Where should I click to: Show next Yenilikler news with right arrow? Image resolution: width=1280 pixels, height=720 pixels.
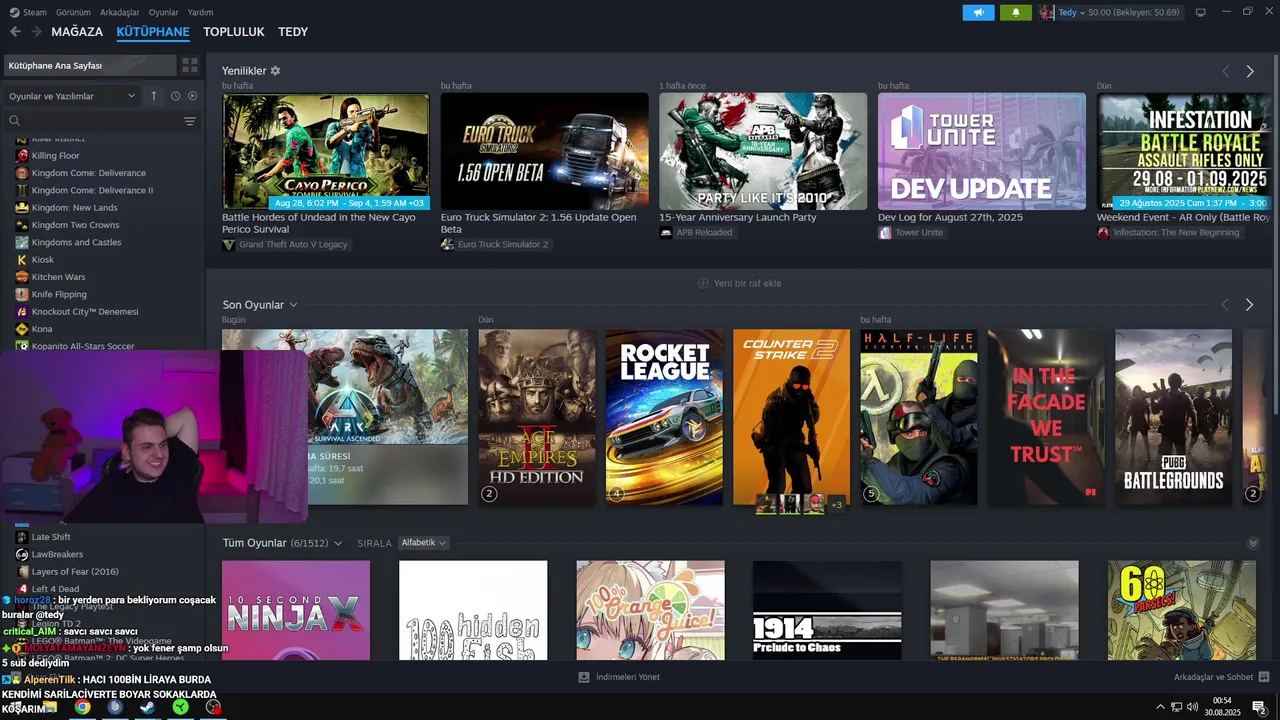click(x=1250, y=71)
